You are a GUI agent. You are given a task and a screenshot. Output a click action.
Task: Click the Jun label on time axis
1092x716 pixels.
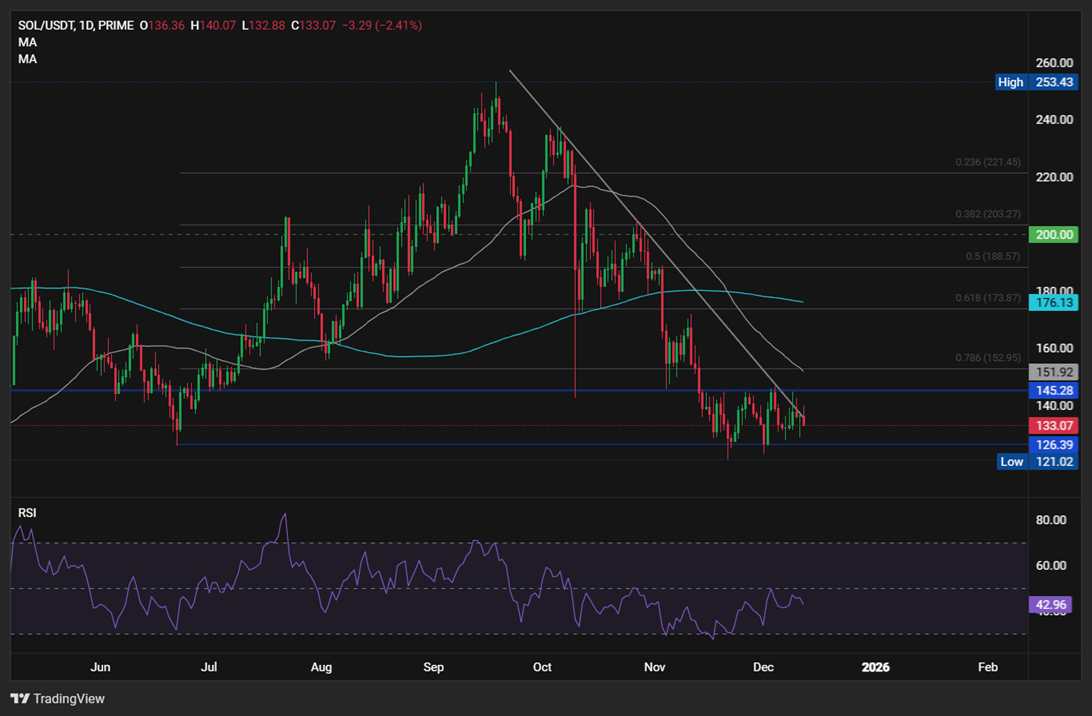pos(100,666)
